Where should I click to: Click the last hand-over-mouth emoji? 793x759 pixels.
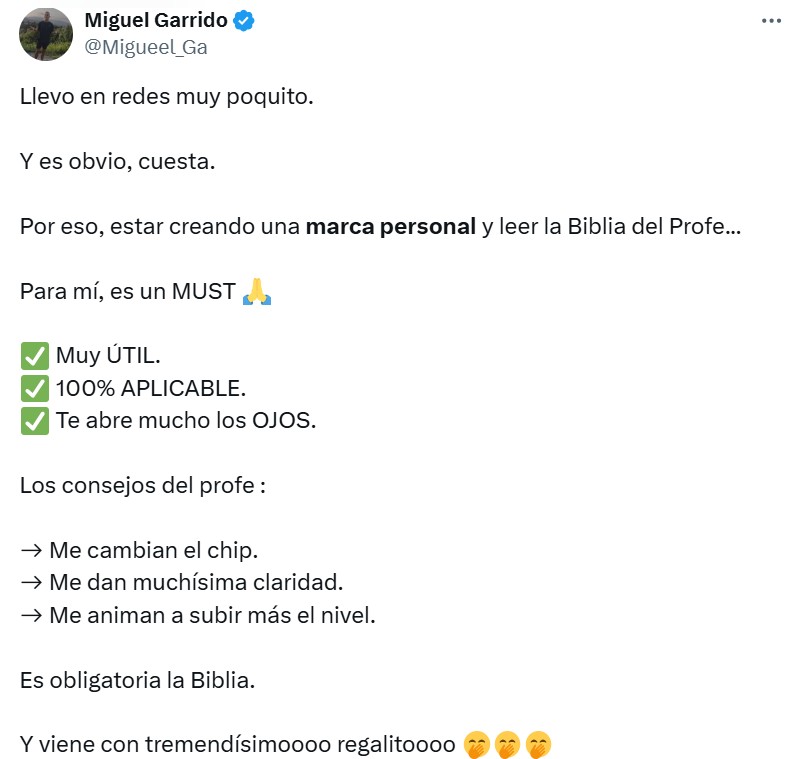pyautogui.click(x=538, y=745)
